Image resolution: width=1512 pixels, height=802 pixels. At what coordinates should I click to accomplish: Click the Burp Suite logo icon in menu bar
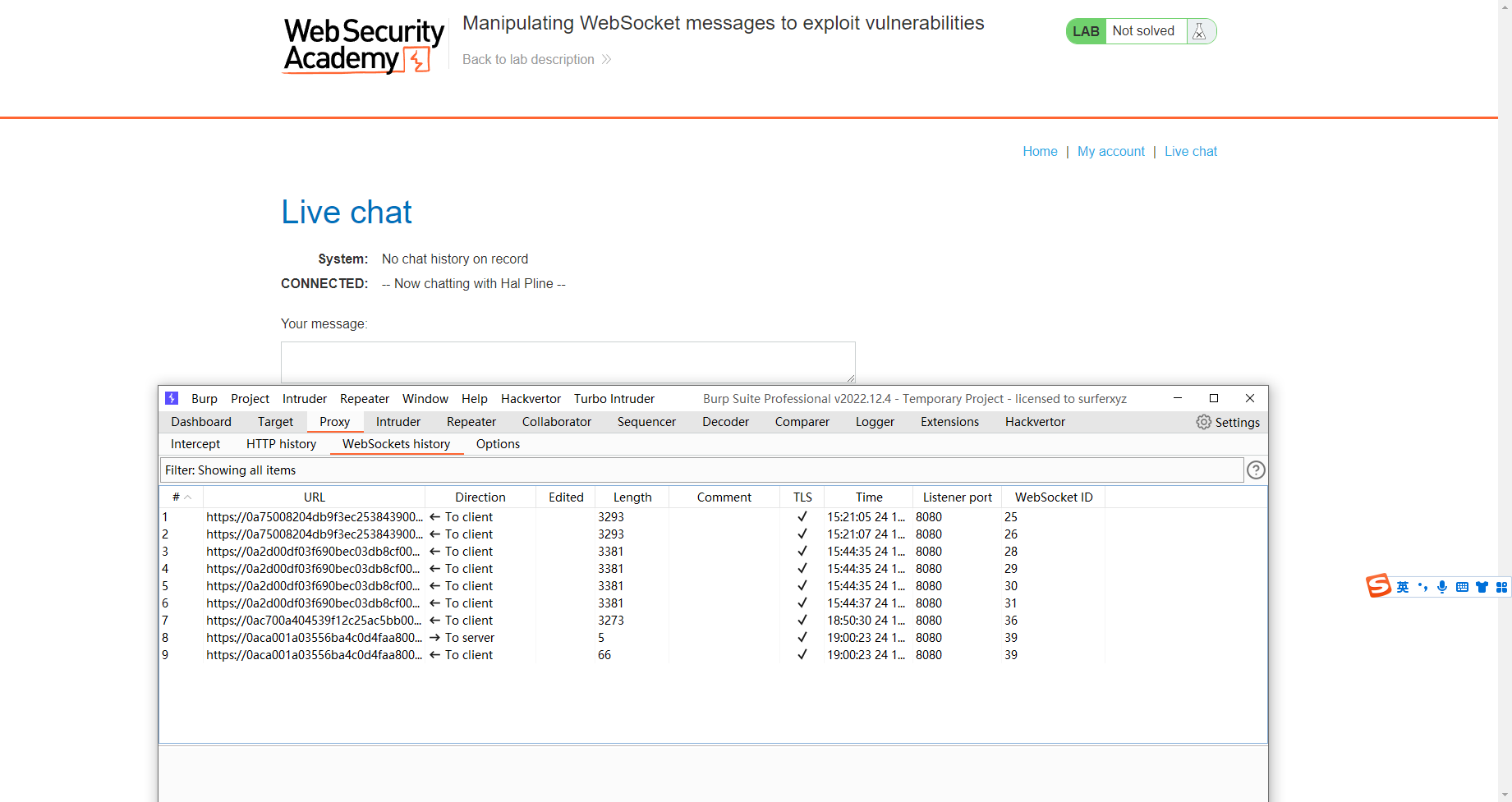(x=172, y=398)
